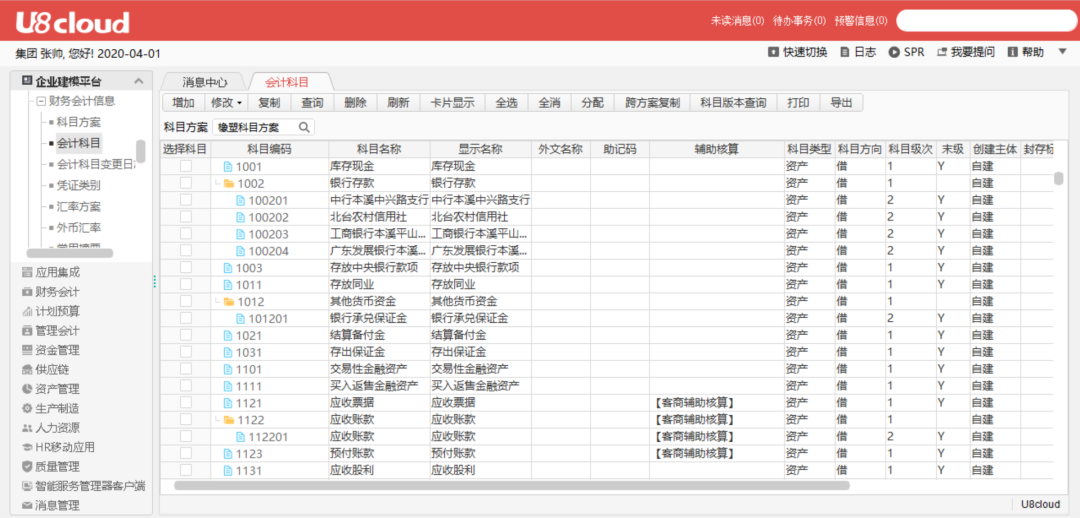Click the SPR play icon
Screen dimensions: 1080x518
[894, 52]
